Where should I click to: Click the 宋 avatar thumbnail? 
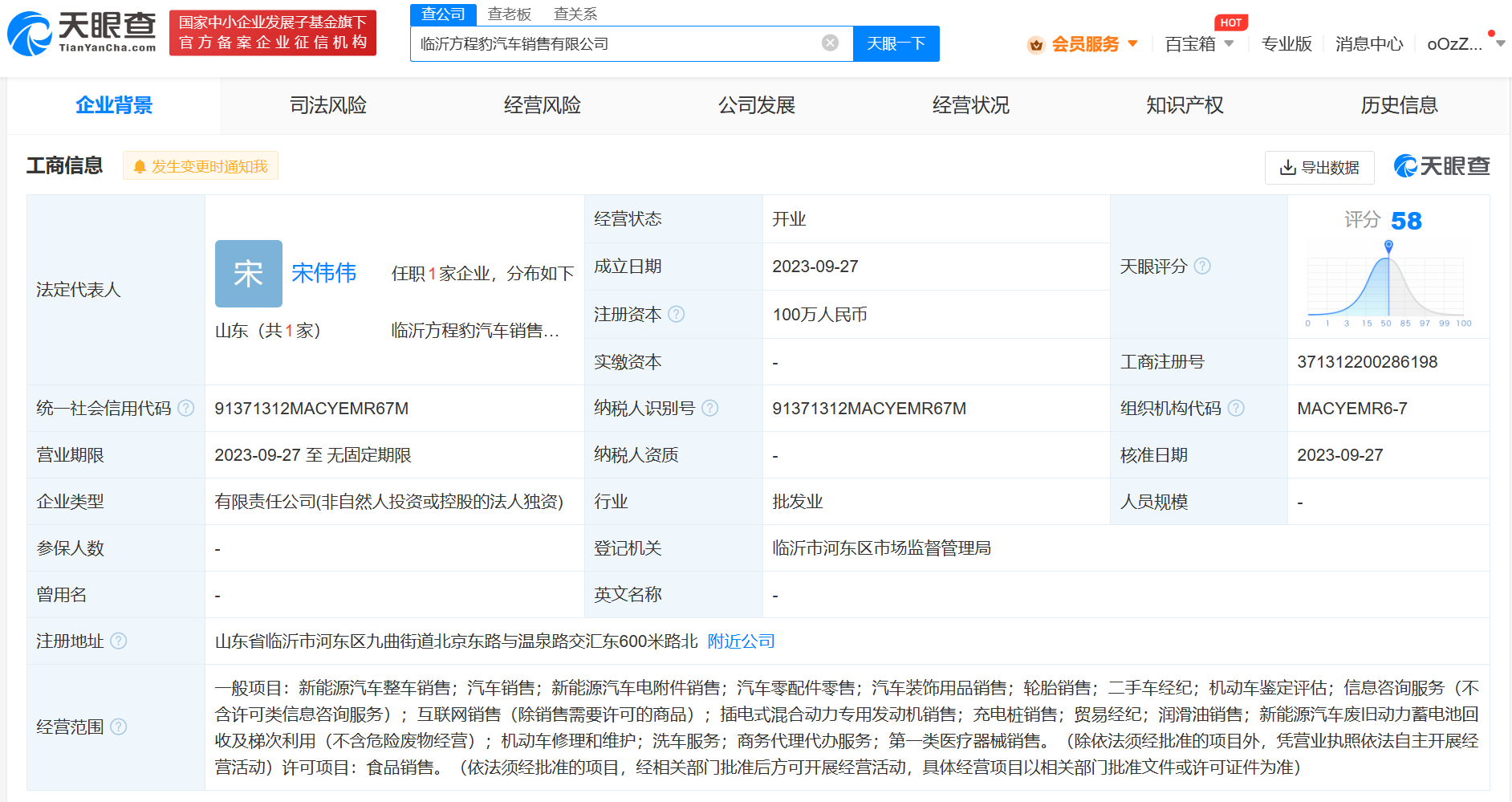pyautogui.click(x=249, y=274)
